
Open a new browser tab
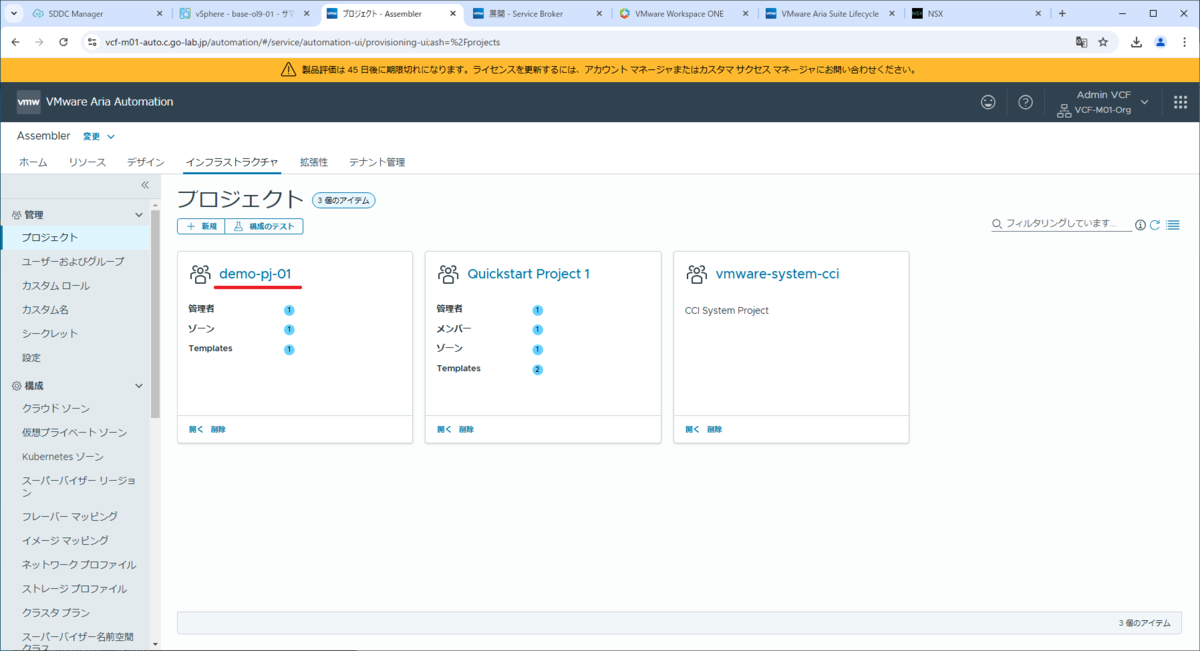1062,14
